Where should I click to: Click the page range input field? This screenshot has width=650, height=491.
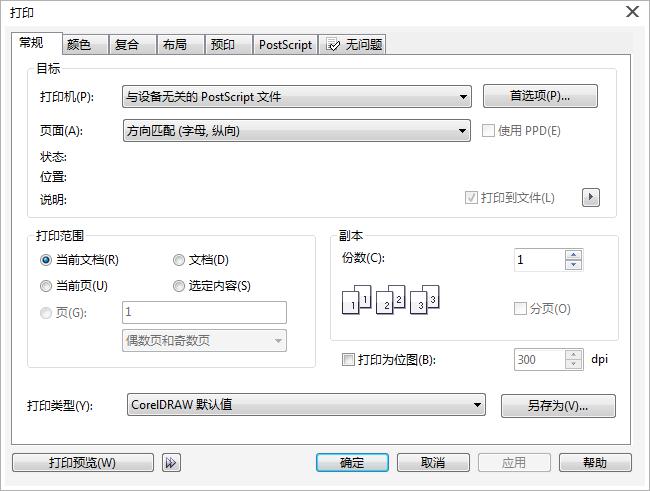(x=204, y=312)
